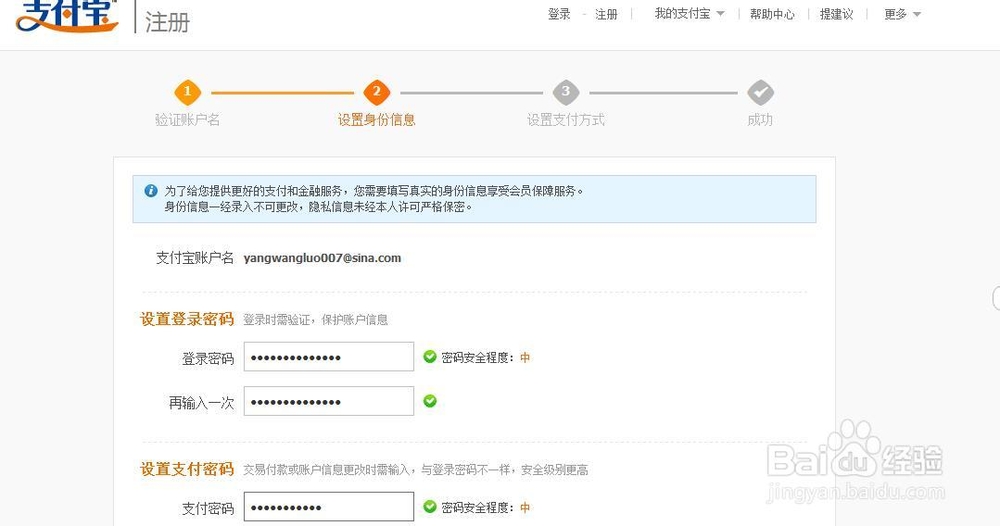This screenshot has height=526, width=1000.
Task: Click the 设置身份信息 step label
Action: pos(376,120)
